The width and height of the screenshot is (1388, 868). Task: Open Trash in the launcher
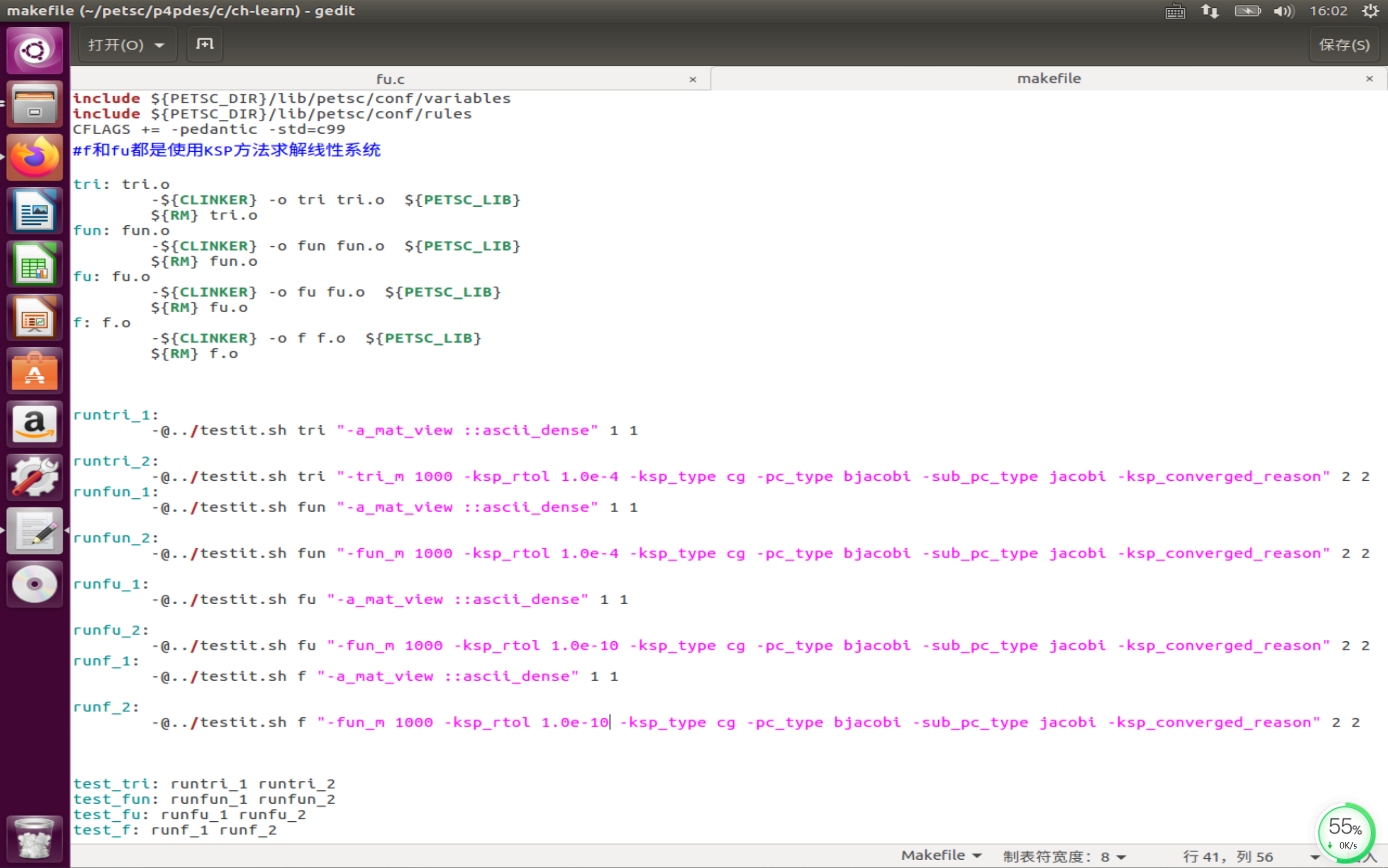pyautogui.click(x=34, y=839)
